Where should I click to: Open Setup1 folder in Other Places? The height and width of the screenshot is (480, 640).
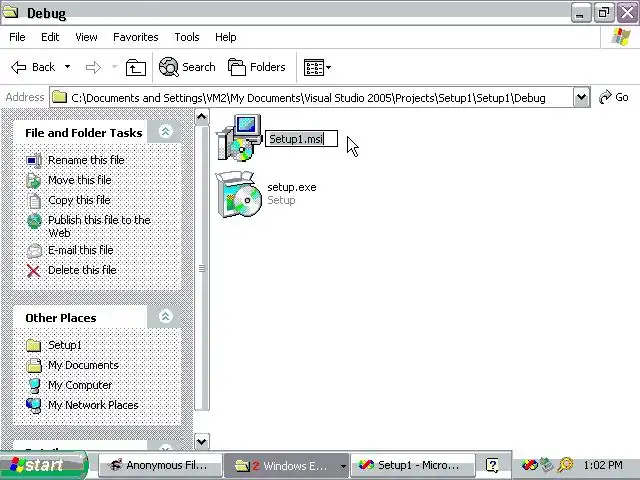64,345
